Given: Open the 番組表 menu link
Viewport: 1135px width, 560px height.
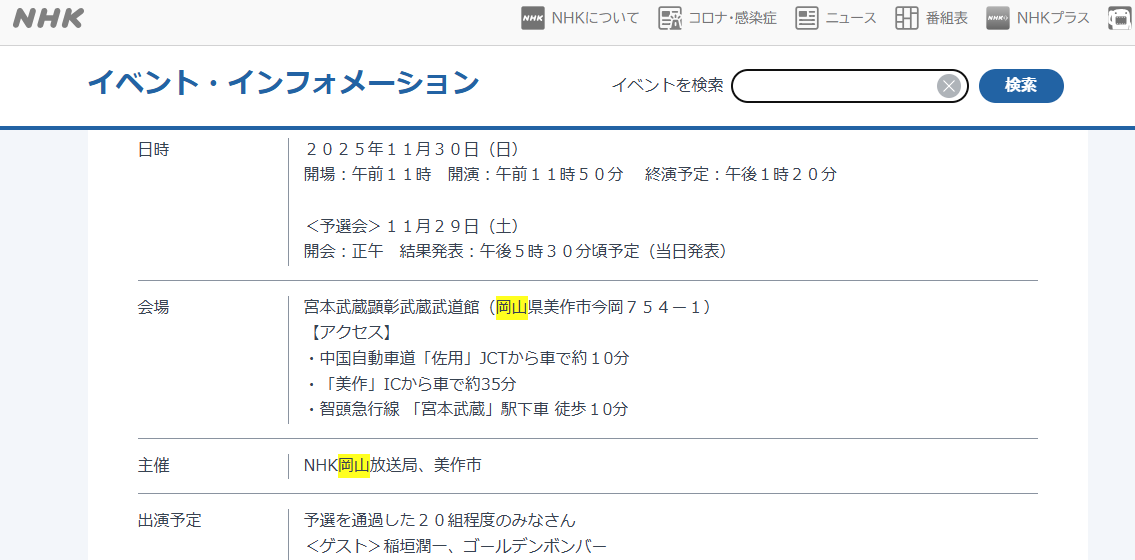Looking at the screenshot, I should coord(946,18).
